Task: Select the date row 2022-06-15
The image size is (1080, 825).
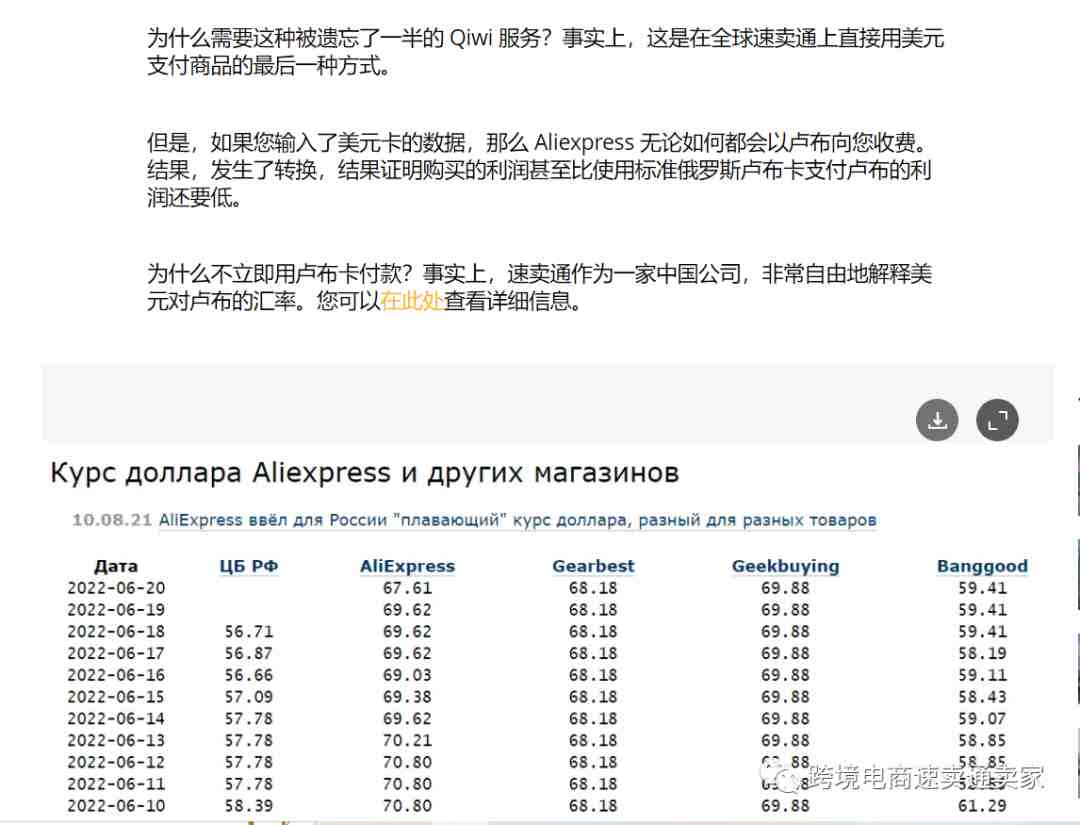Action: [116, 697]
